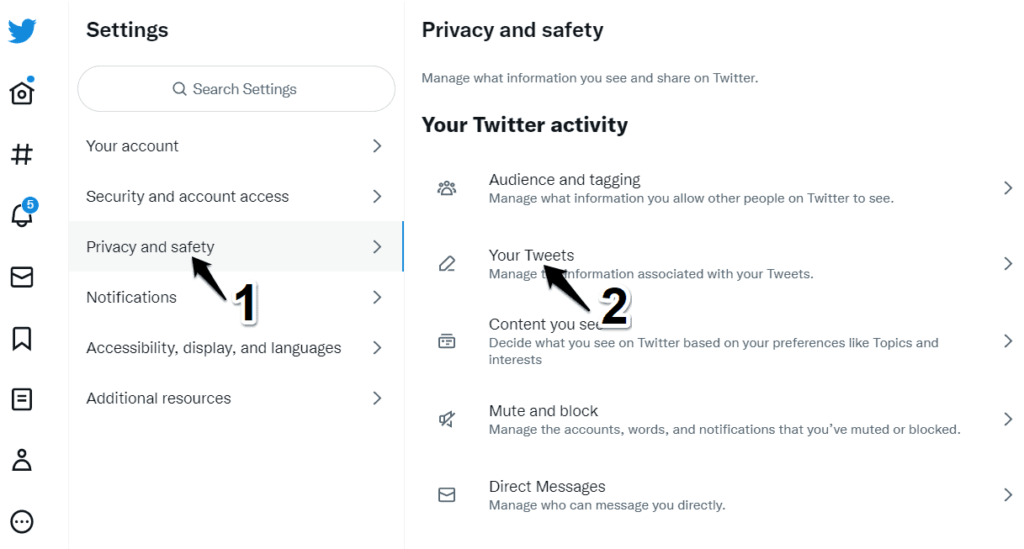Click the Search Settings field
Image resolution: width=1024 pixels, height=549 pixels.
(x=236, y=89)
